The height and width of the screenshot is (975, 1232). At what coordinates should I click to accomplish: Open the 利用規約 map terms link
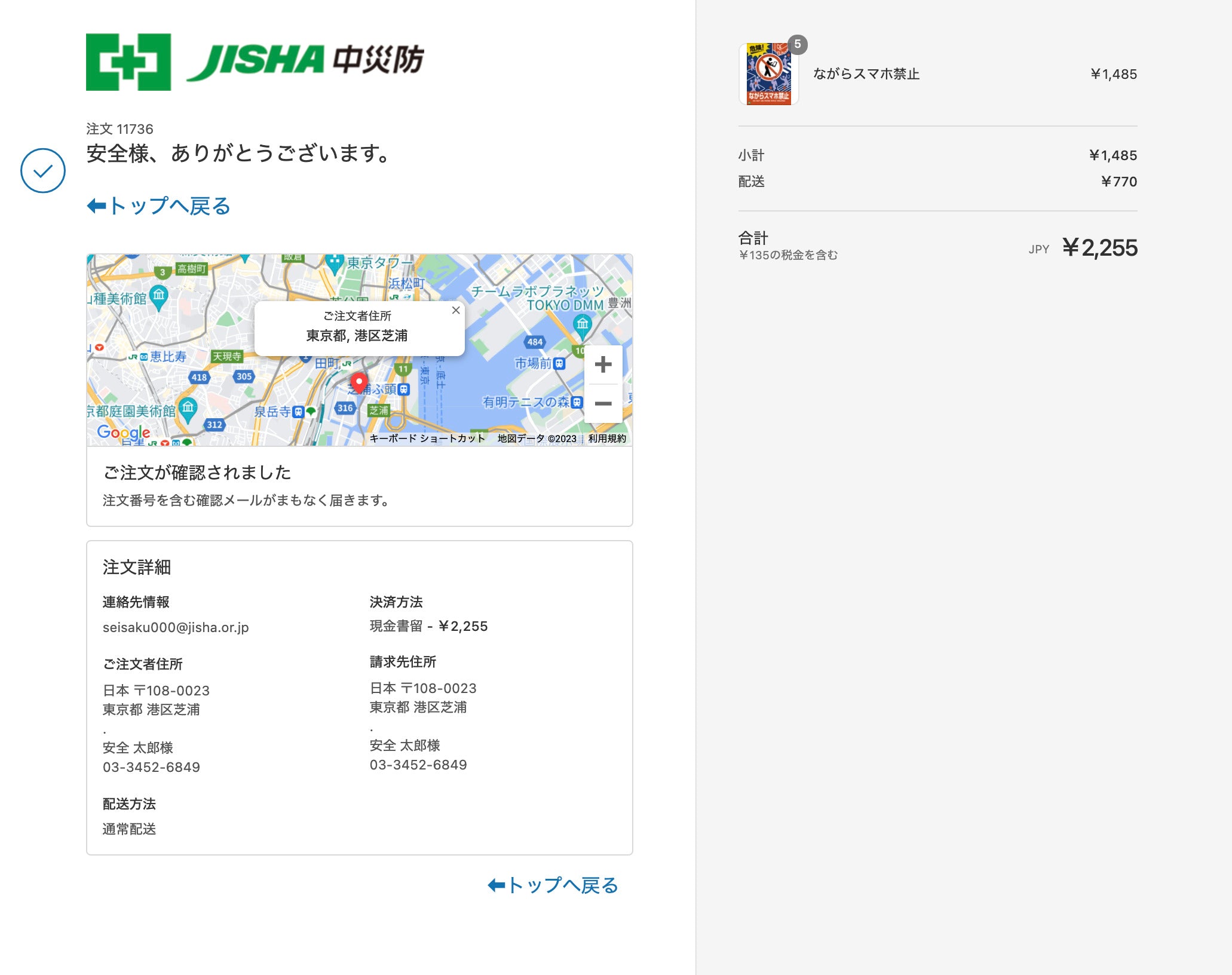(x=607, y=439)
